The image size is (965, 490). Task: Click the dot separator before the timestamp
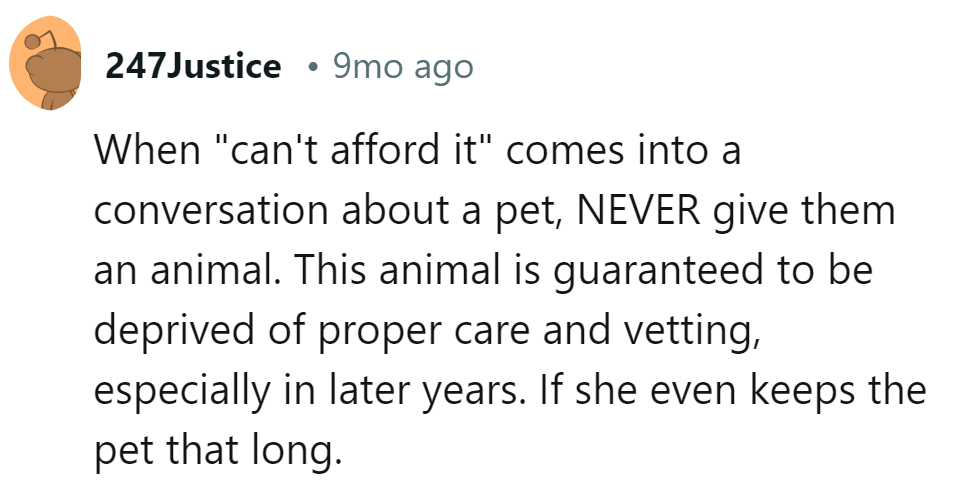(x=313, y=68)
